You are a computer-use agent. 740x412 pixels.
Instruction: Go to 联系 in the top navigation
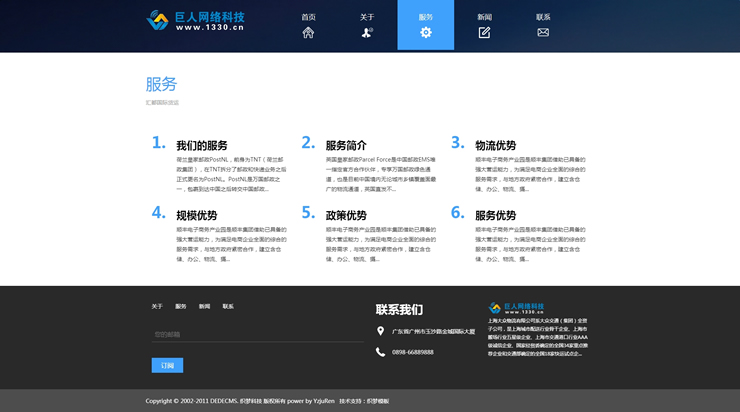tap(543, 17)
